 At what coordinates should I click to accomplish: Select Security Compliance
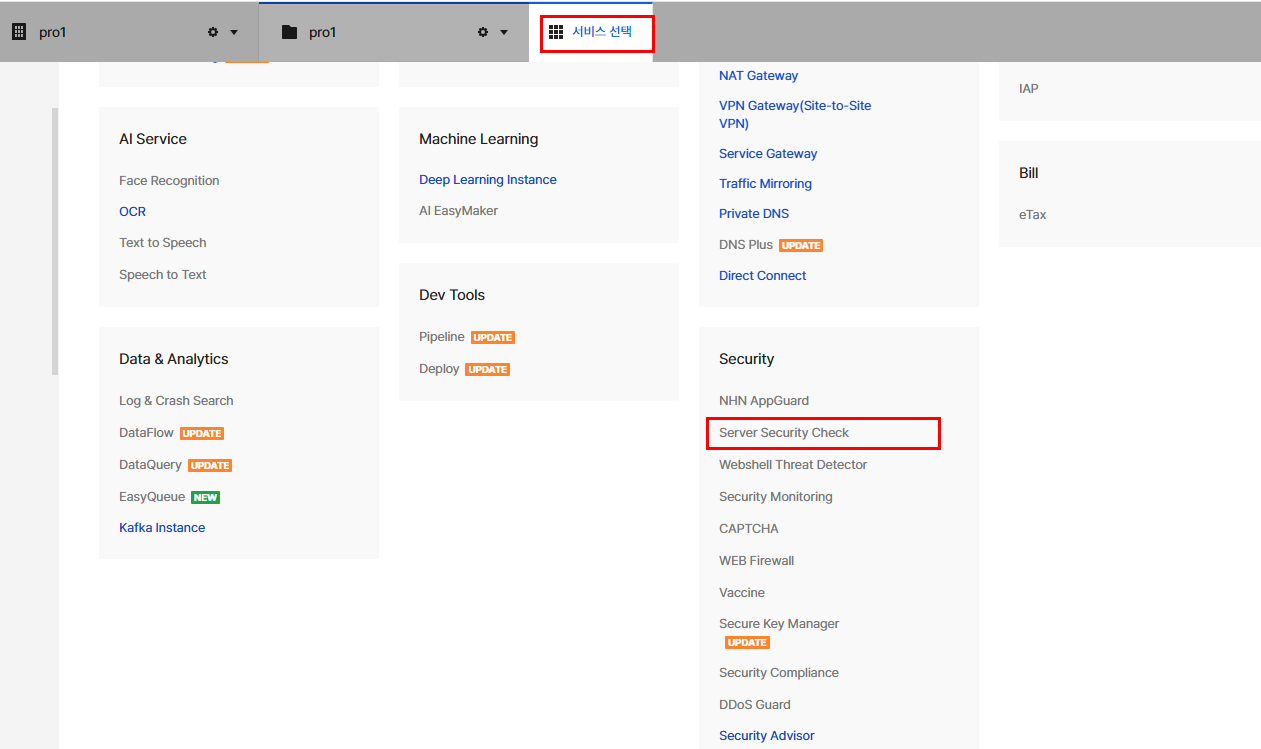pyautogui.click(x=779, y=673)
